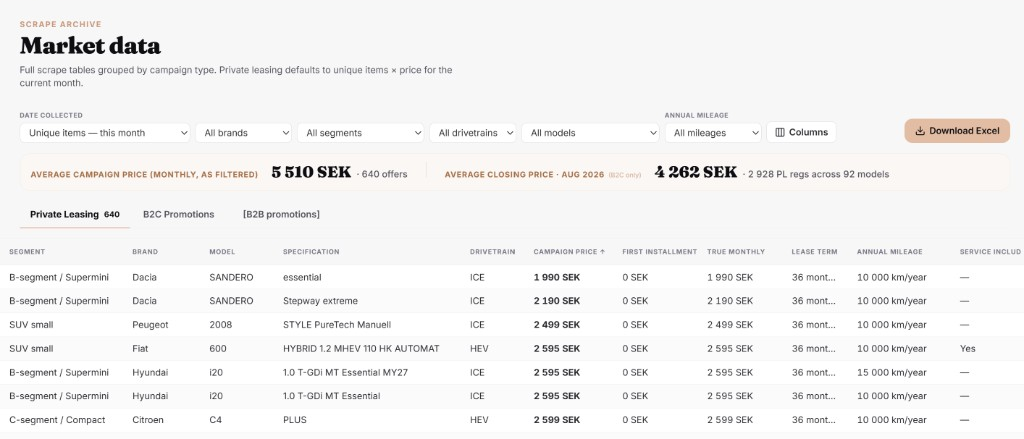Click the 4 262 SEK average closing price

coord(696,173)
